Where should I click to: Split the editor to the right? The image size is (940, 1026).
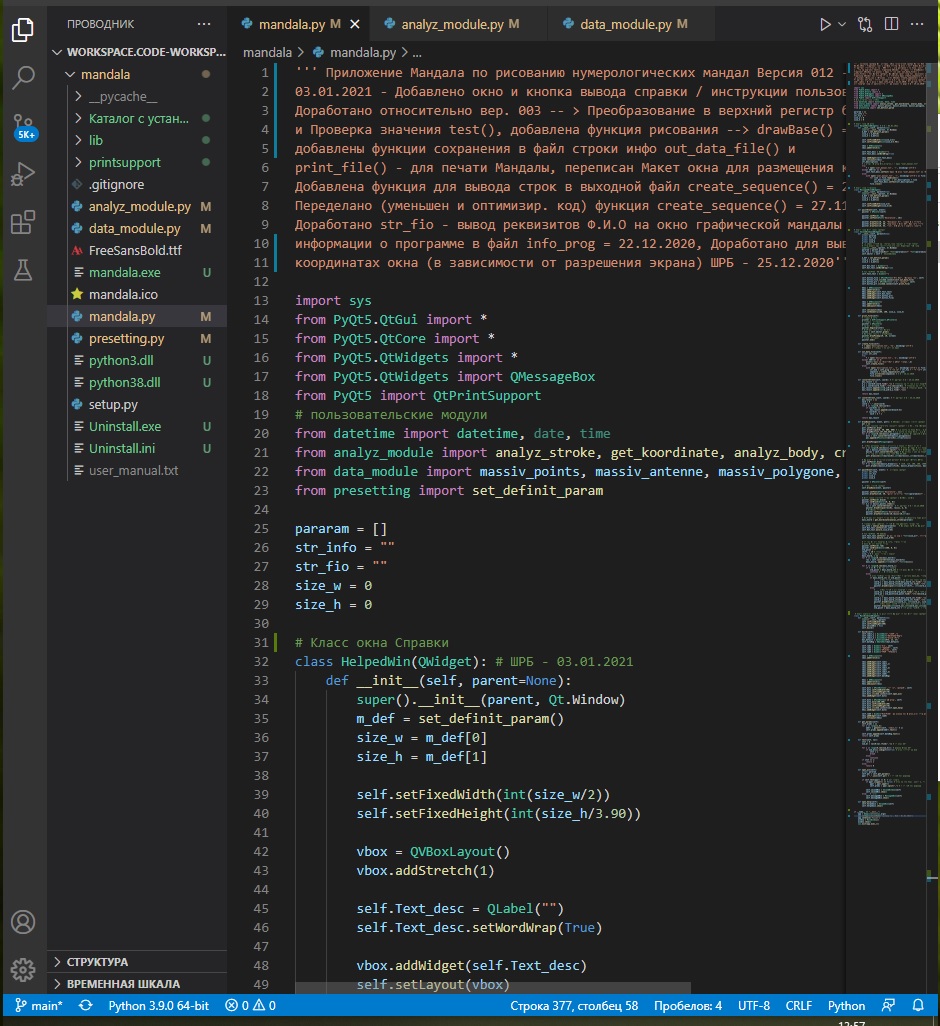[891, 24]
